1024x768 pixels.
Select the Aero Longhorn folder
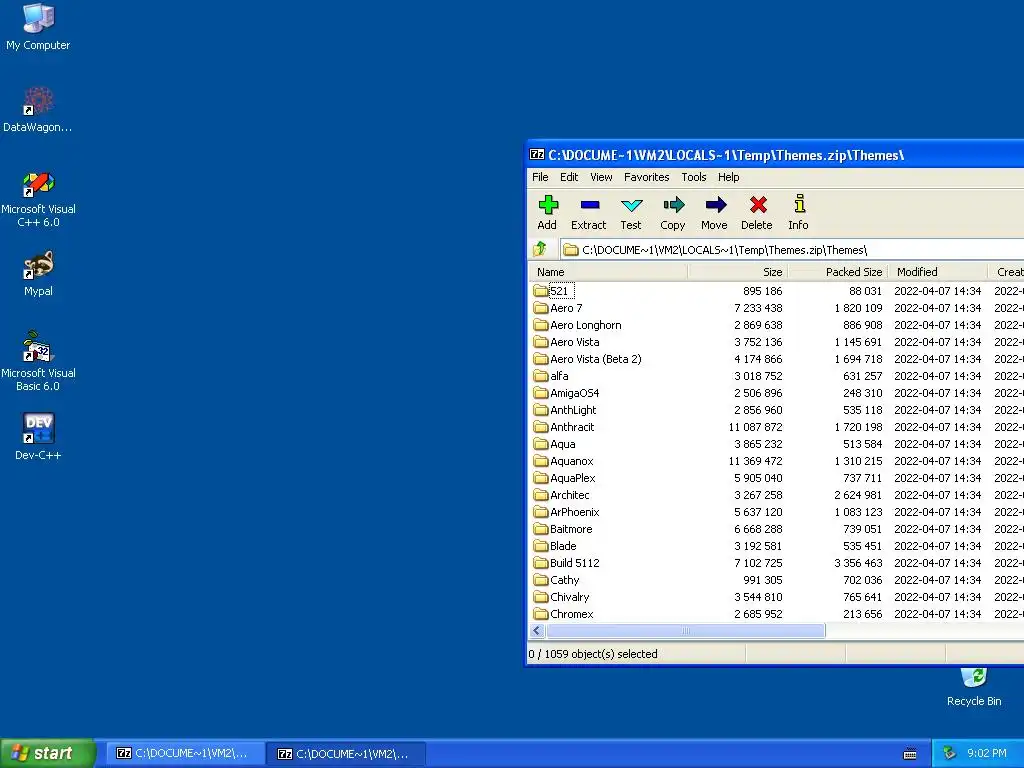tap(577, 325)
